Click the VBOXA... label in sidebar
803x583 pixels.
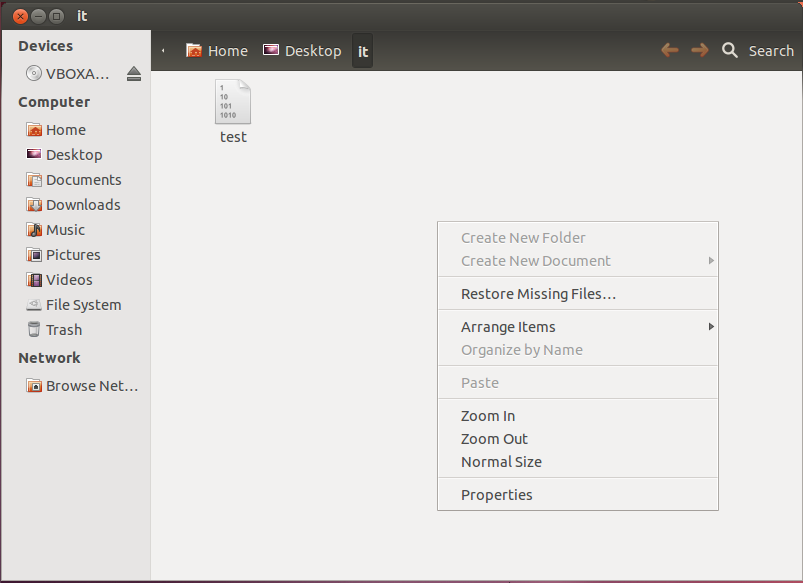pyautogui.click(x=77, y=74)
